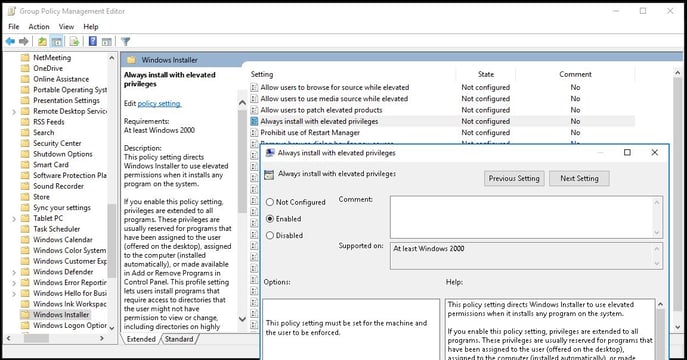Click the Smart Card folder icon

click(x=25, y=165)
